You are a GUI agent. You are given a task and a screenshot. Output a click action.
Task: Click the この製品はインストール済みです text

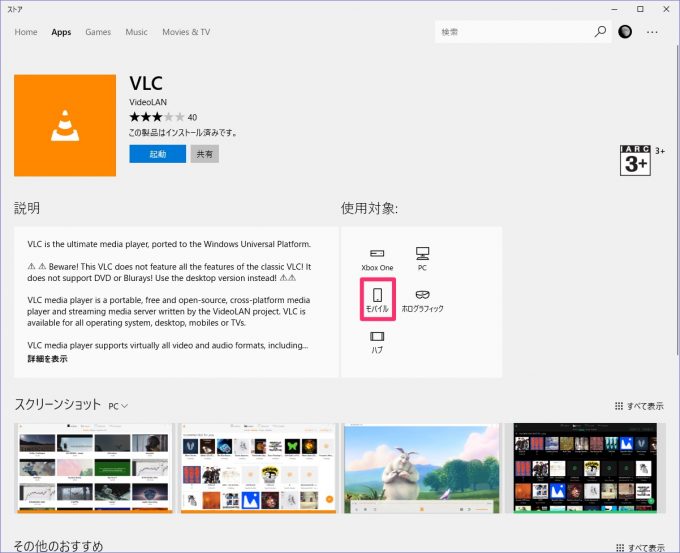(x=183, y=132)
